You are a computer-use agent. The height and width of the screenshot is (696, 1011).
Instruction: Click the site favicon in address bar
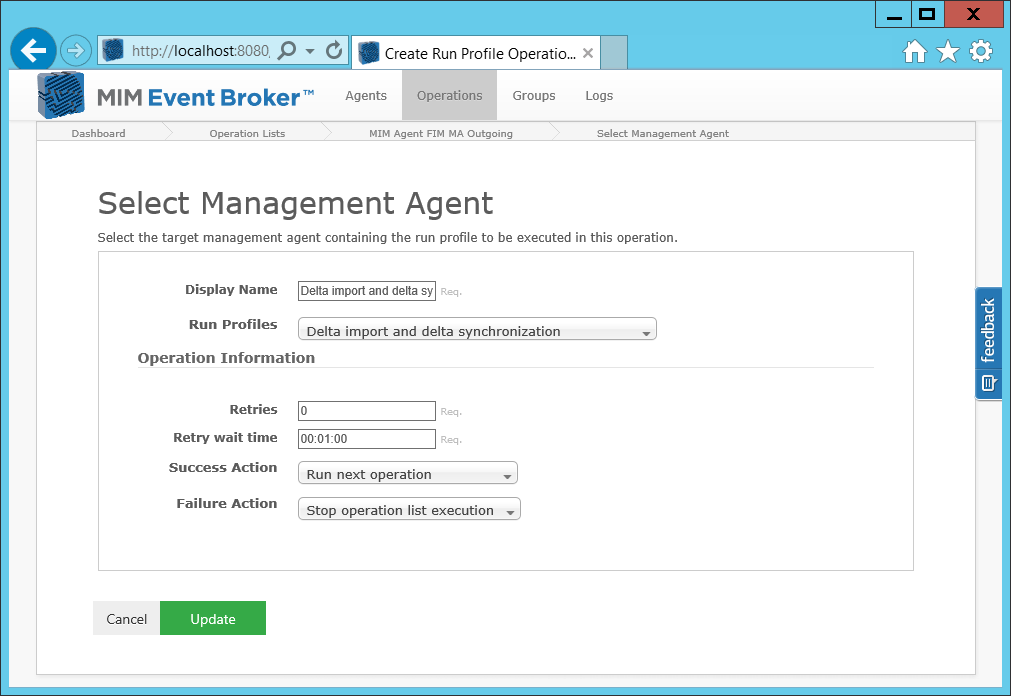pos(113,50)
